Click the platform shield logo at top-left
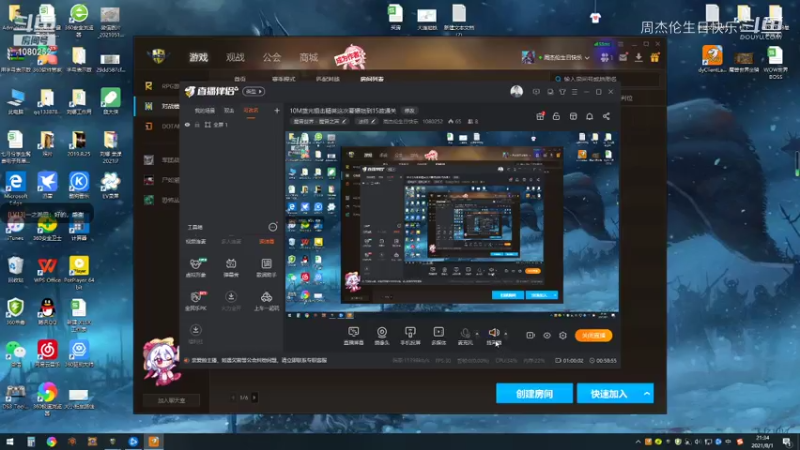The height and width of the screenshot is (450, 800). point(158,56)
